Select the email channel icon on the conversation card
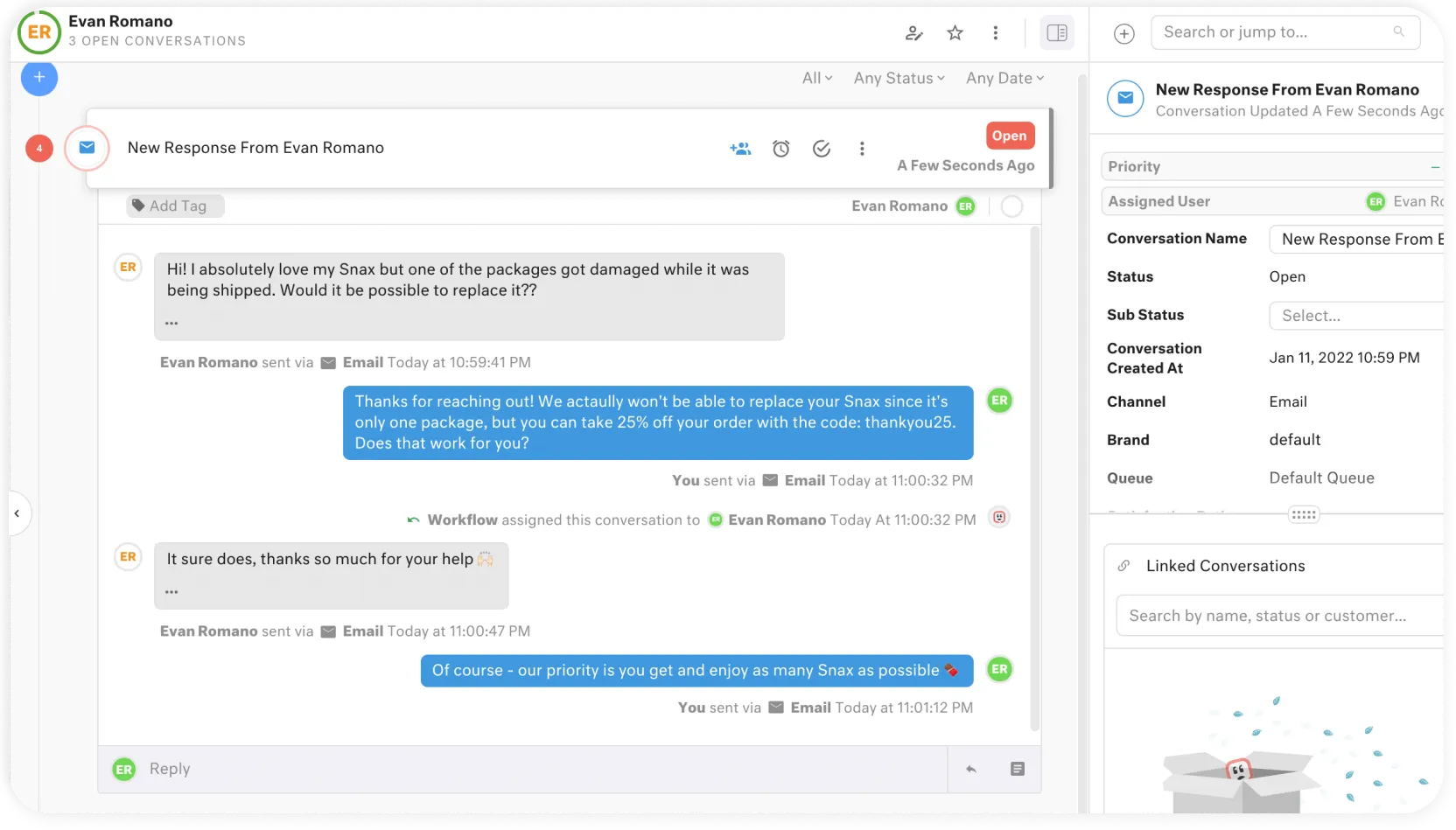The image size is (1456, 830). pyautogui.click(x=87, y=149)
